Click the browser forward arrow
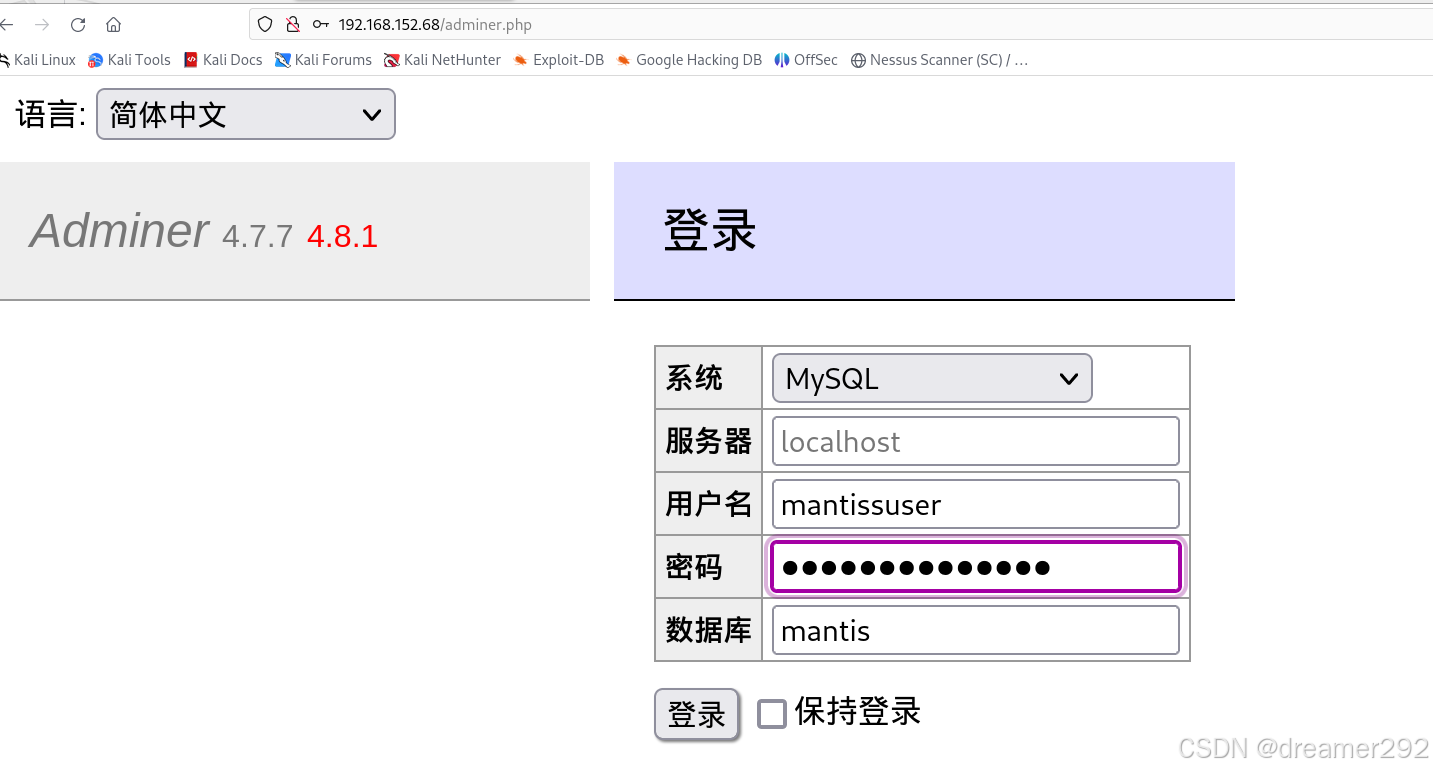1433x774 pixels. (42, 25)
